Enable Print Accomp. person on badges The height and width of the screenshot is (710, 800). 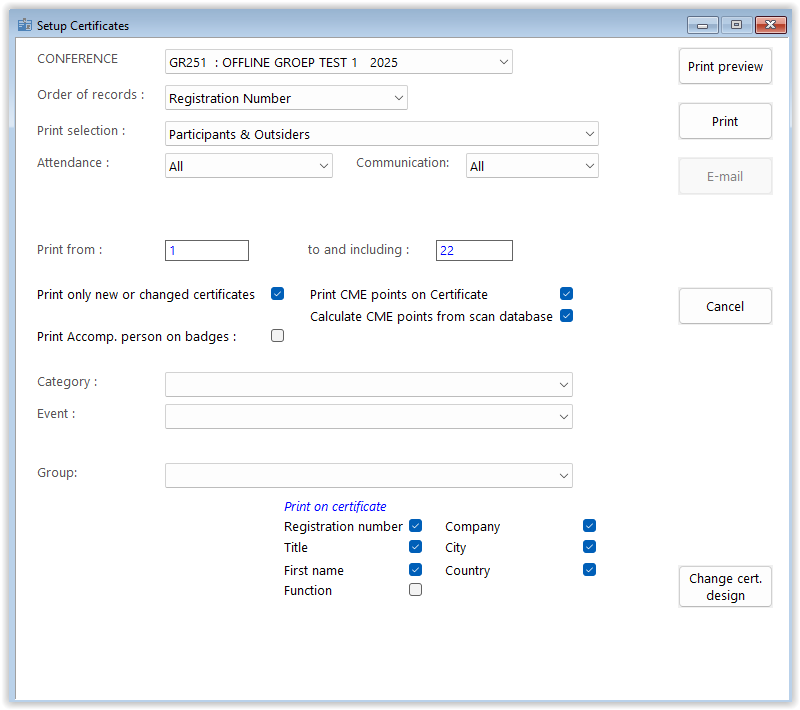pos(278,336)
